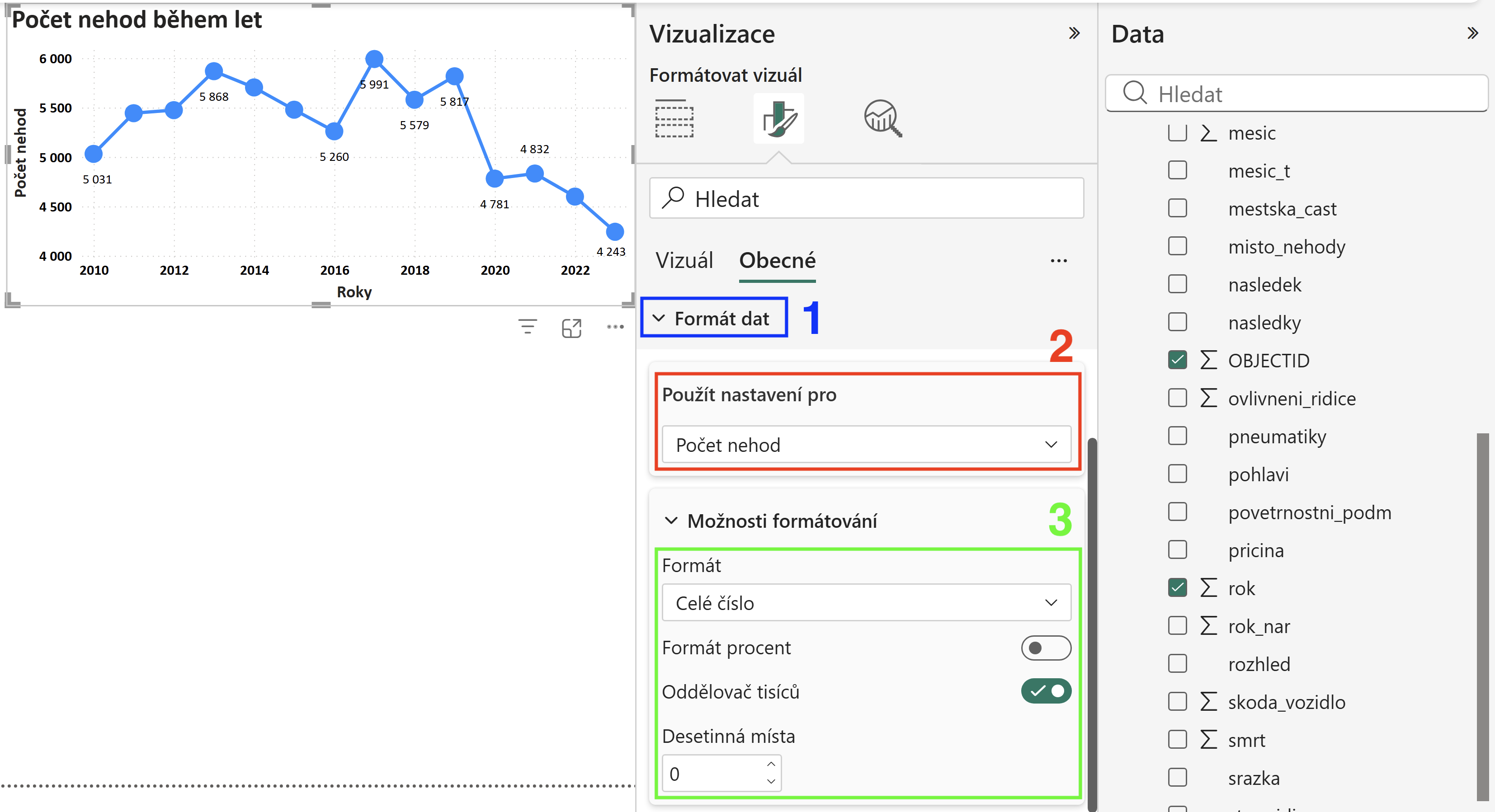Viewport: 1495px width, 812px height.
Task: Switch to the Vizuál tab
Action: (x=684, y=261)
